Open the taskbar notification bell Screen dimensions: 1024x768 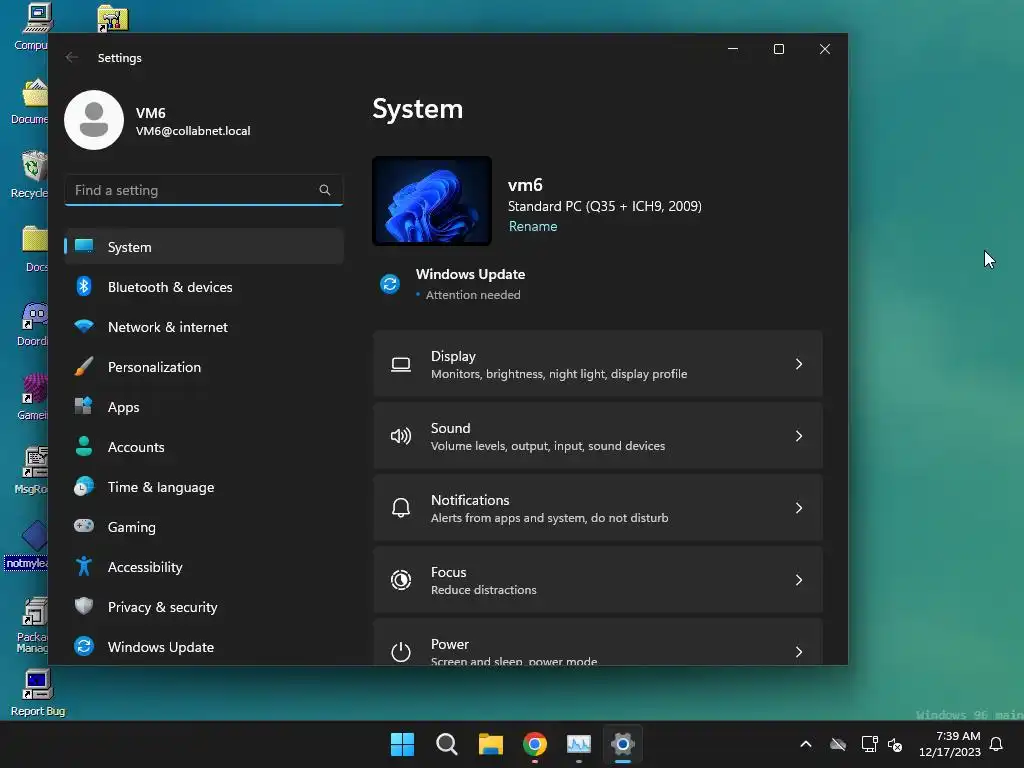pyautogui.click(x=997, y=744)
